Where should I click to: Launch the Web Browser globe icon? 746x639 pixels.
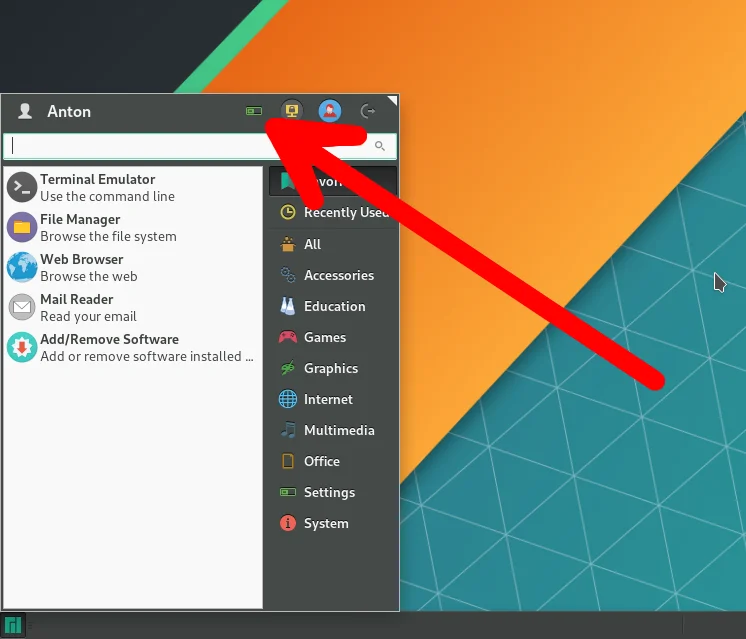pos(22,267)
